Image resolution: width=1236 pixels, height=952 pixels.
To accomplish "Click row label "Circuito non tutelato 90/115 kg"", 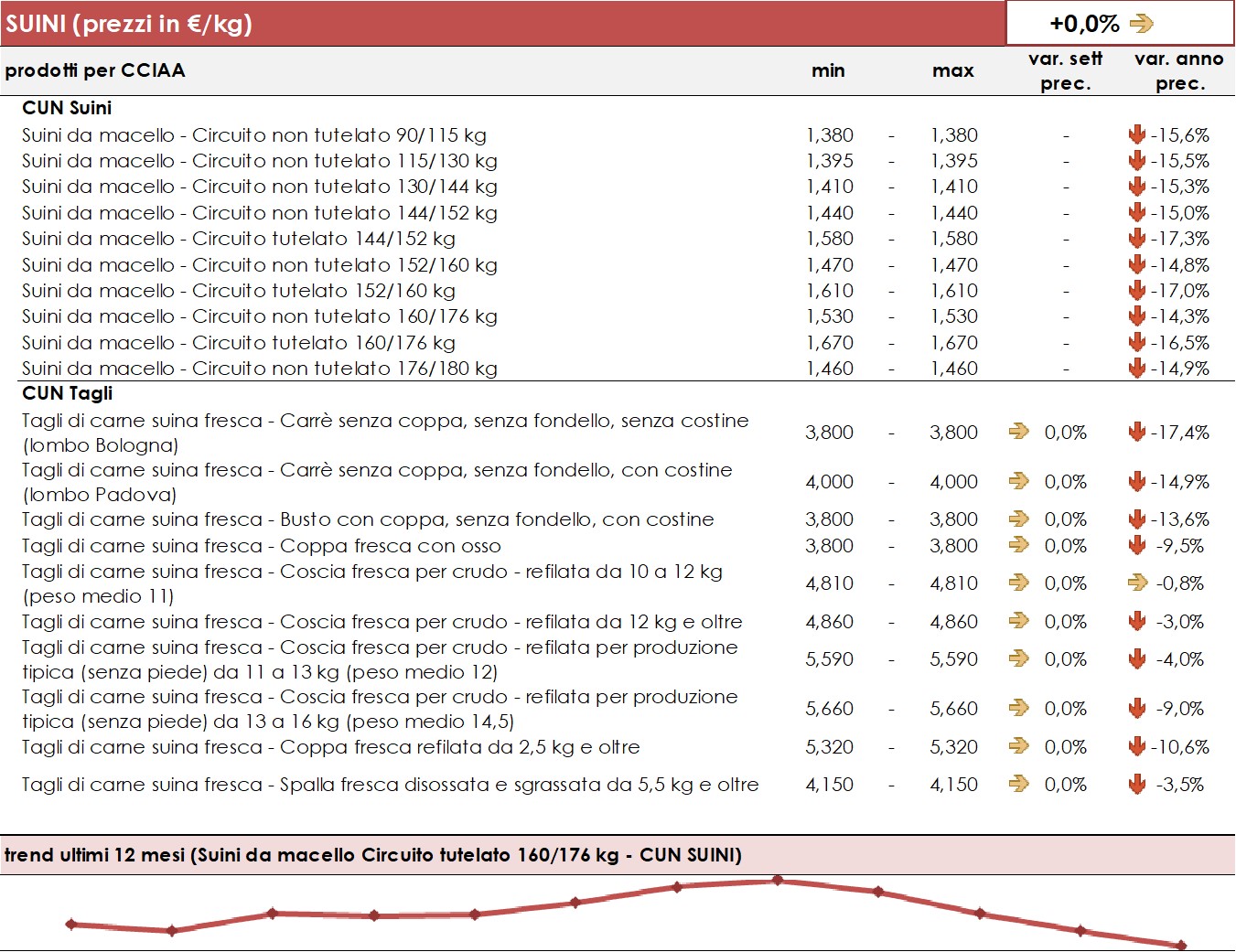I will tap(339, 135).
